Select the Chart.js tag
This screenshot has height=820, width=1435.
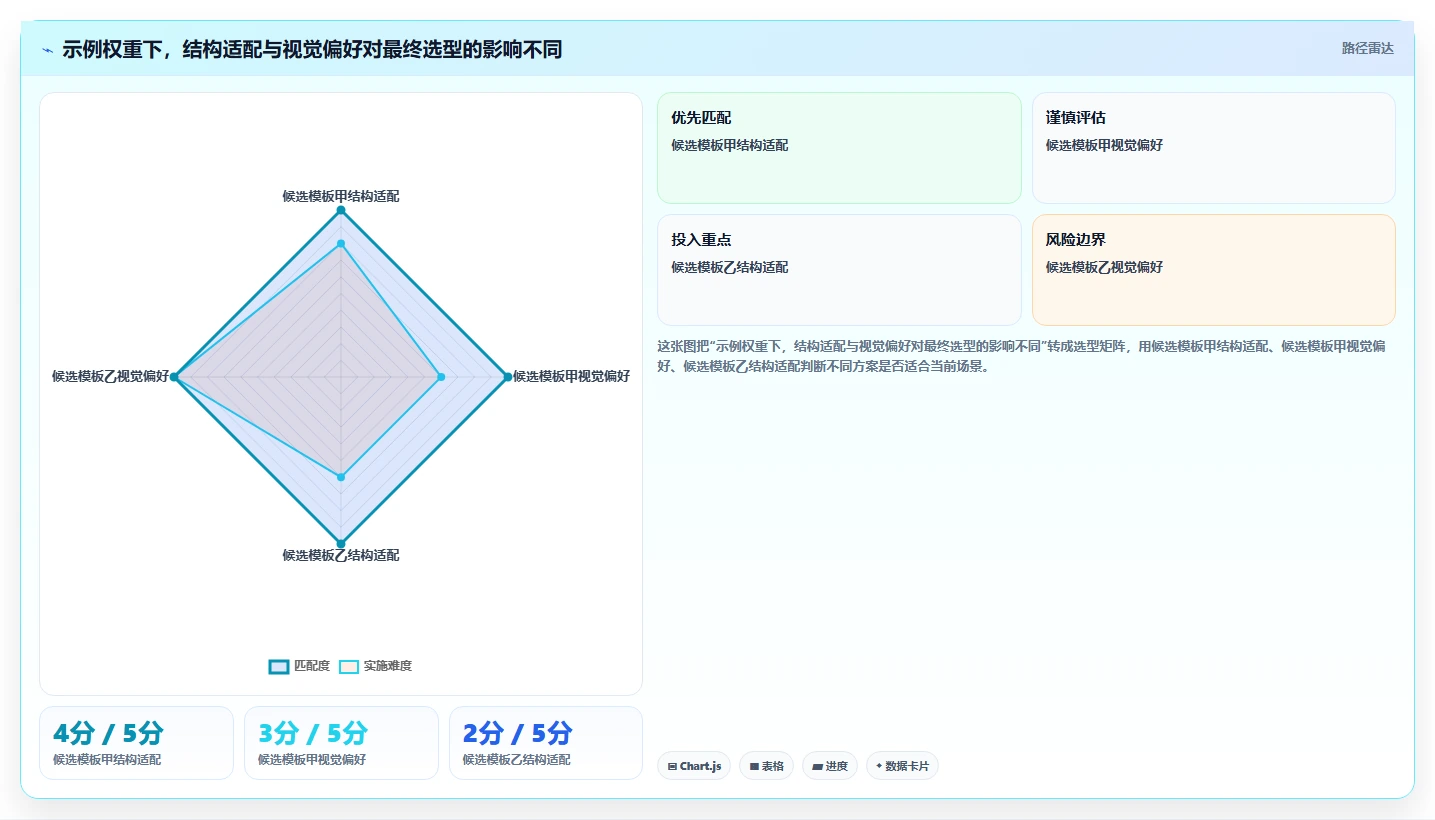coord(694,766)
